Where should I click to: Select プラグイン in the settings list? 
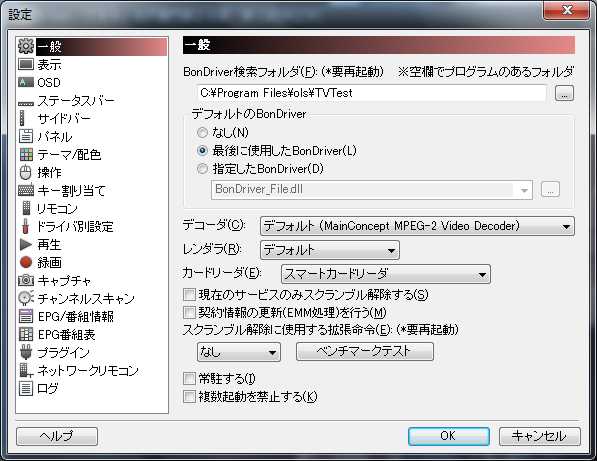63,352
